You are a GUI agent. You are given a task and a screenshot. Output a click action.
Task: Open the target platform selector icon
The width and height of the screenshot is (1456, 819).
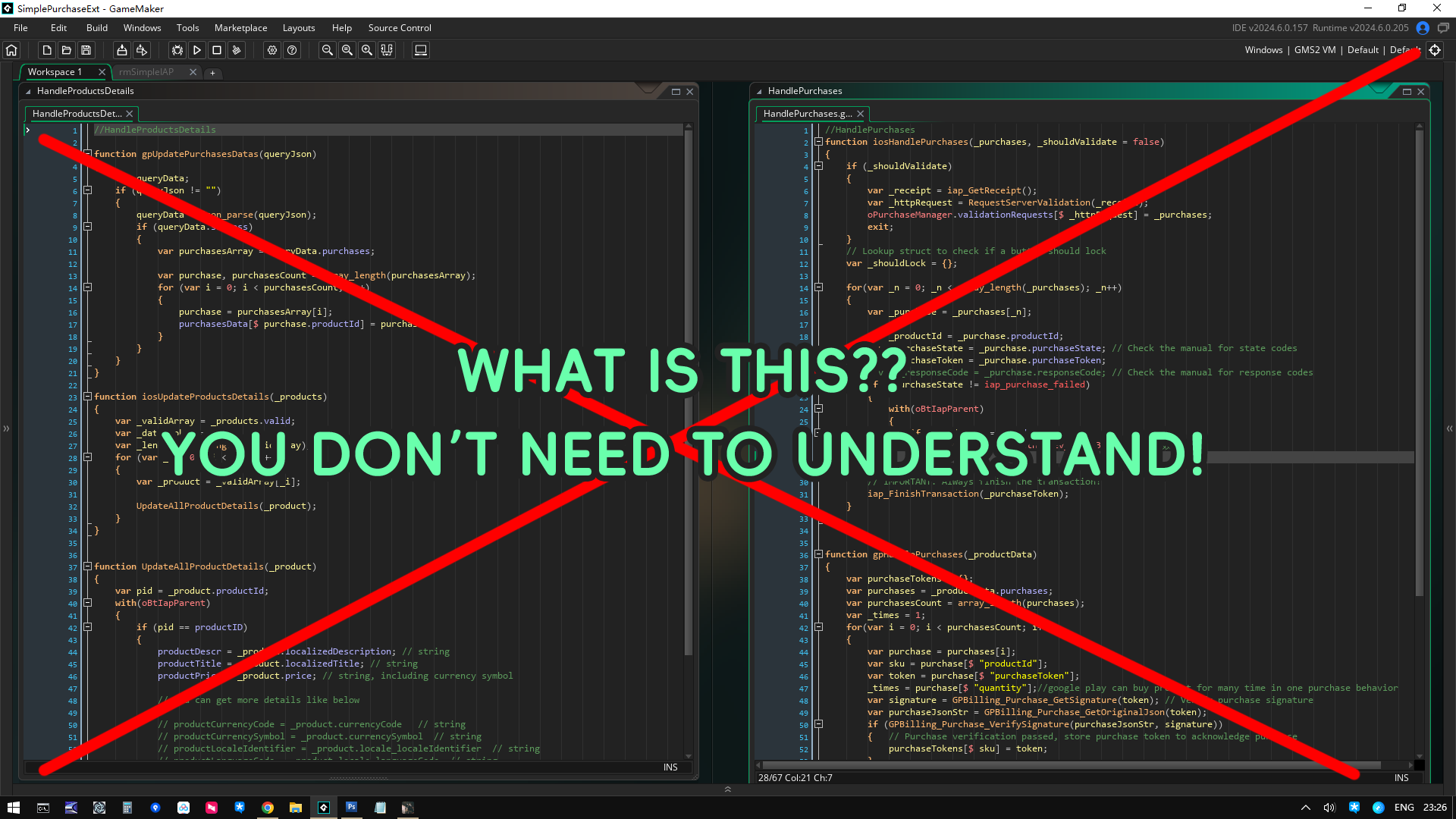[1435, 50]
